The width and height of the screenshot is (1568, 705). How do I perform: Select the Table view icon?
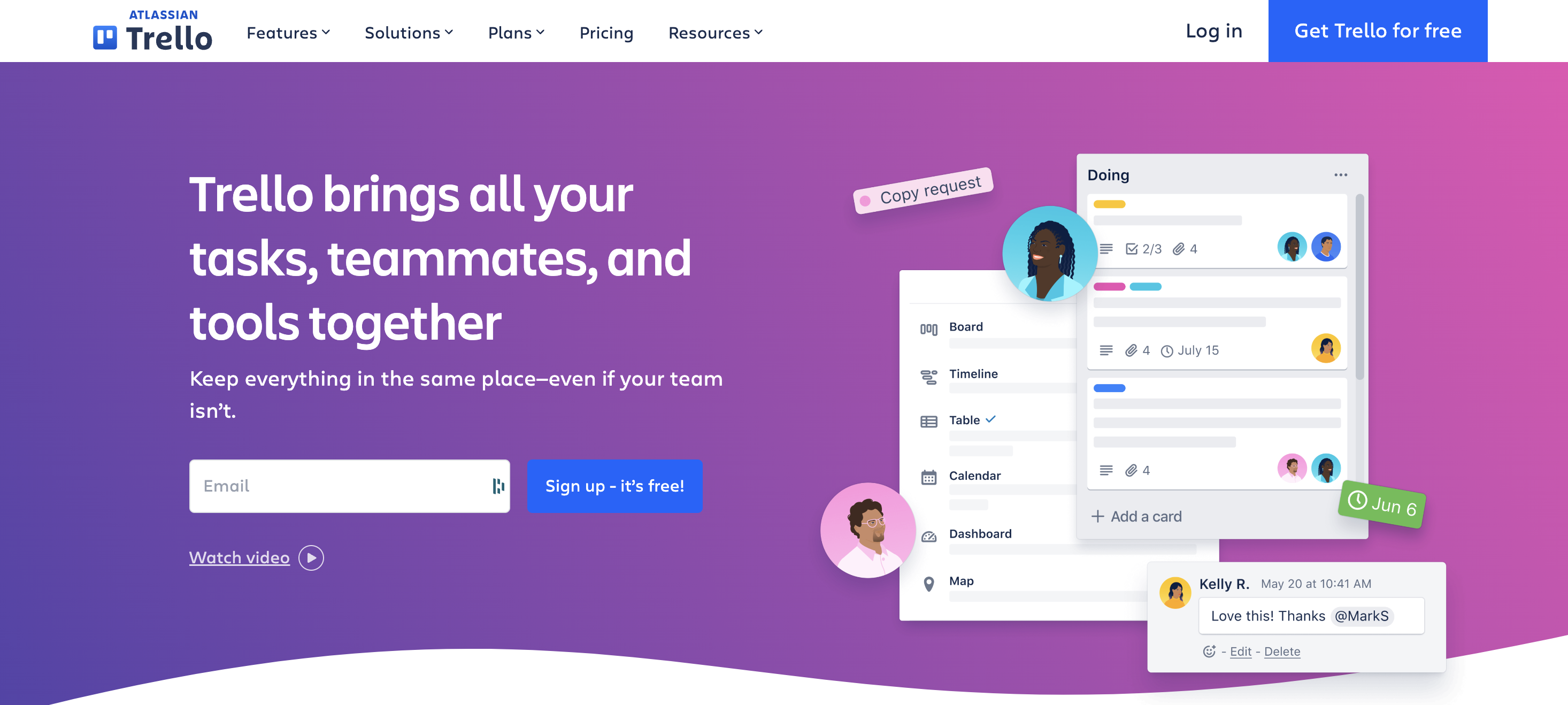click(929, 421)
